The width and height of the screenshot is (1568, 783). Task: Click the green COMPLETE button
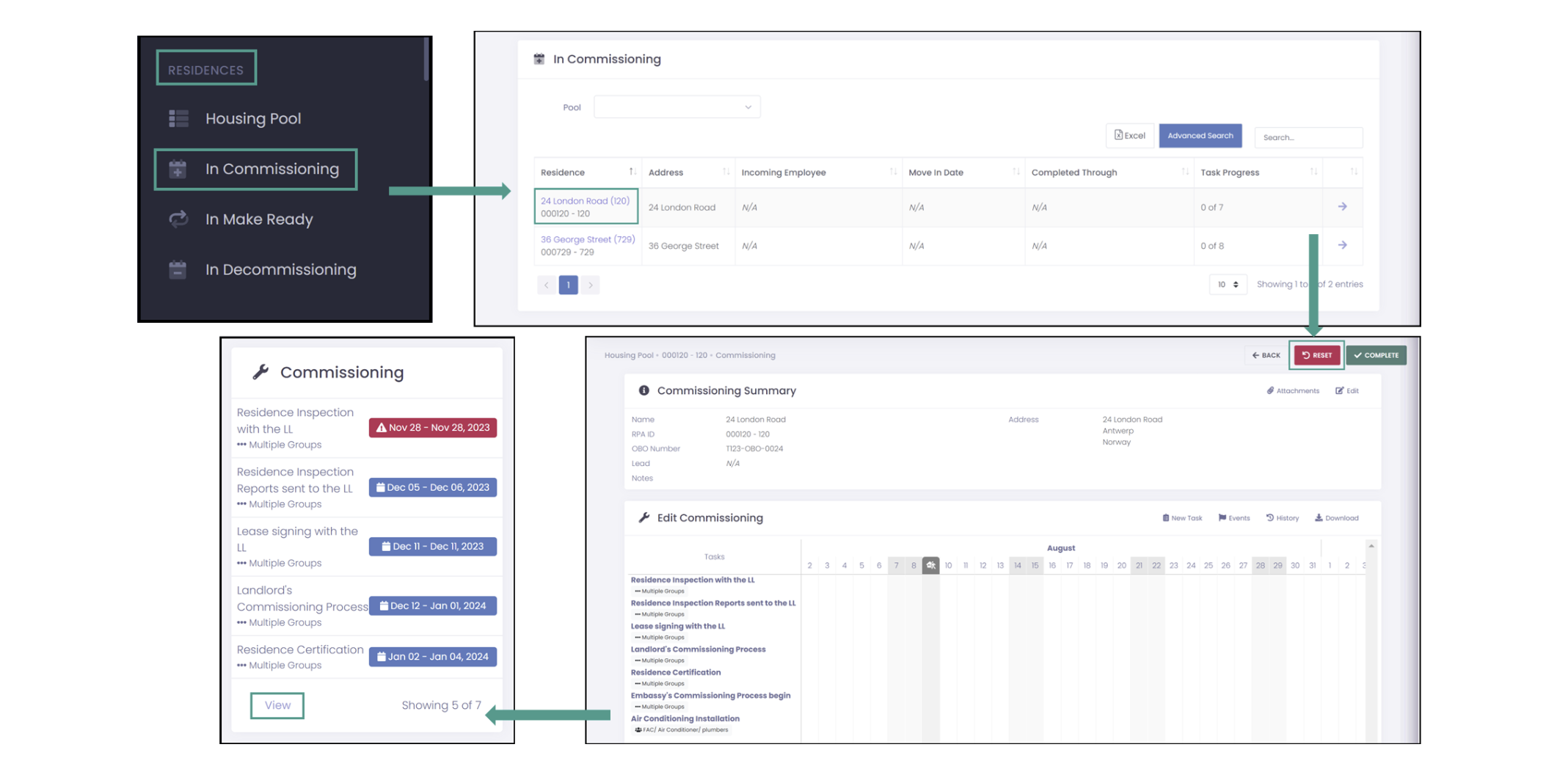point(1376,355)
